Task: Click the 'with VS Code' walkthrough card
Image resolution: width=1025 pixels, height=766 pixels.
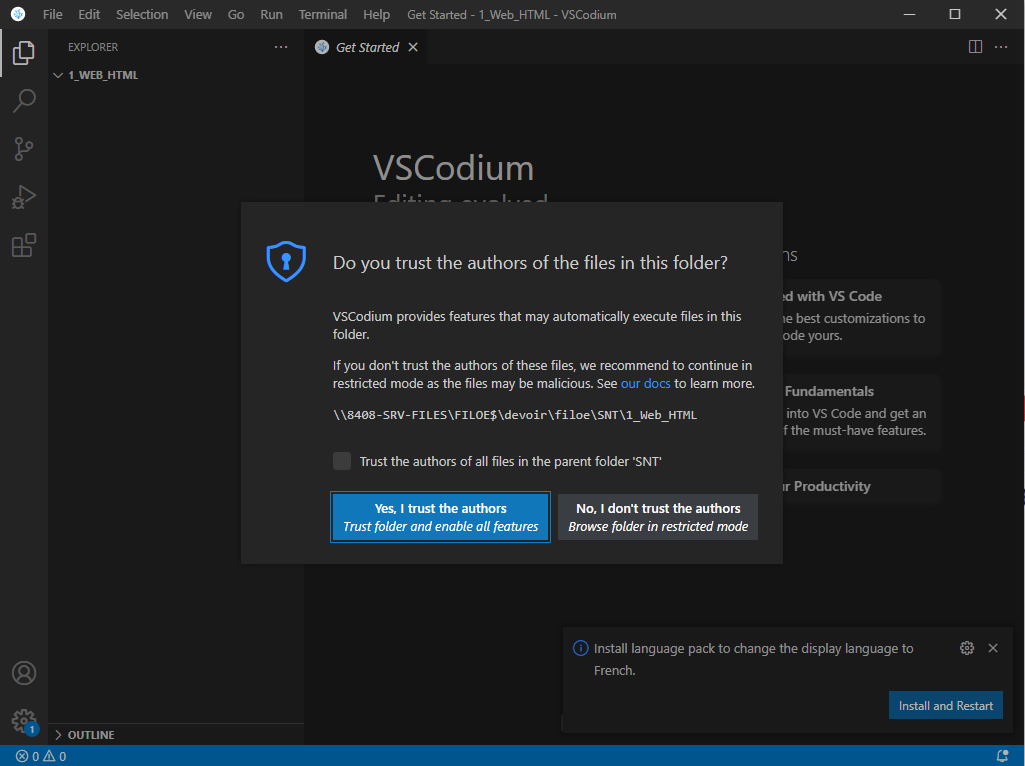Action: pyautogui.click(x=862, y=316)
